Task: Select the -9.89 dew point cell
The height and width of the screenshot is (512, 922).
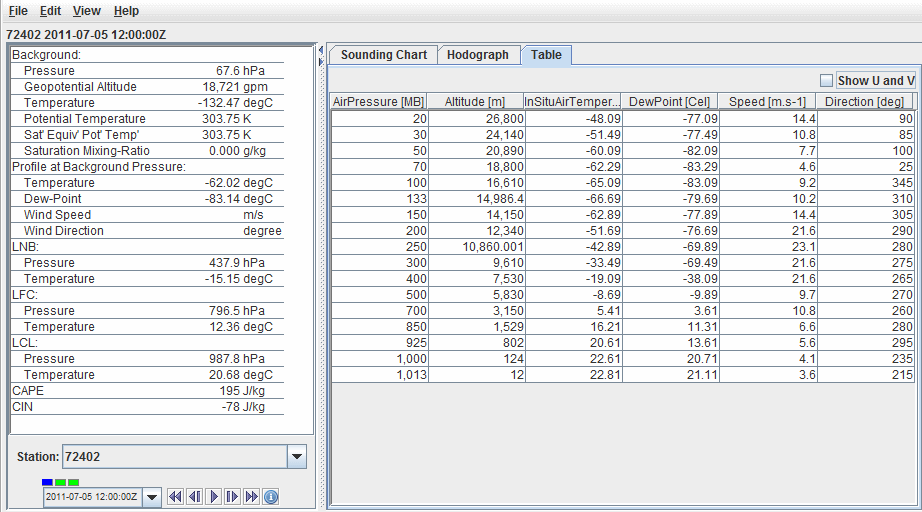Action: click(671, 295)
